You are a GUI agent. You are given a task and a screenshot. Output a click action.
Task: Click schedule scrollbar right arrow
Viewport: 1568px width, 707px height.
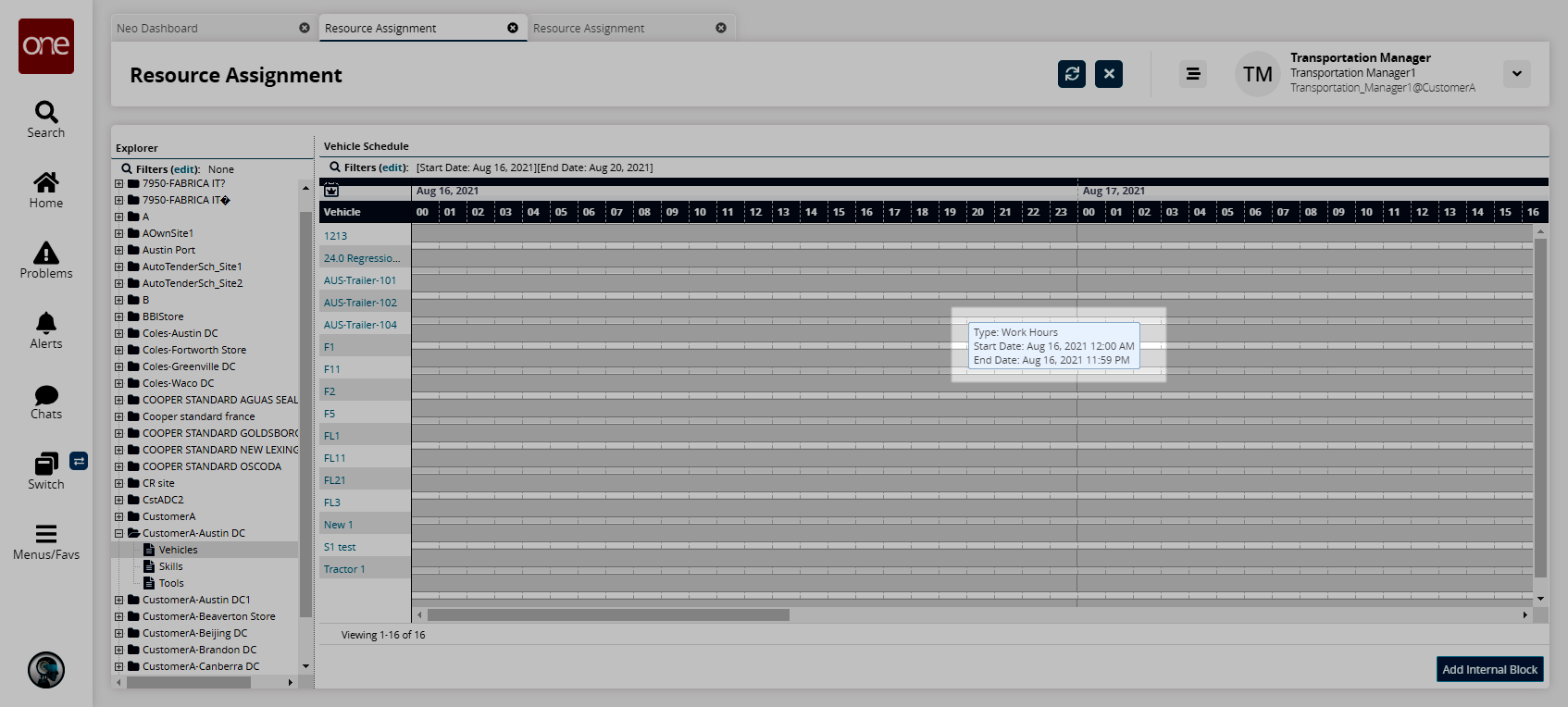(1524, 614)
